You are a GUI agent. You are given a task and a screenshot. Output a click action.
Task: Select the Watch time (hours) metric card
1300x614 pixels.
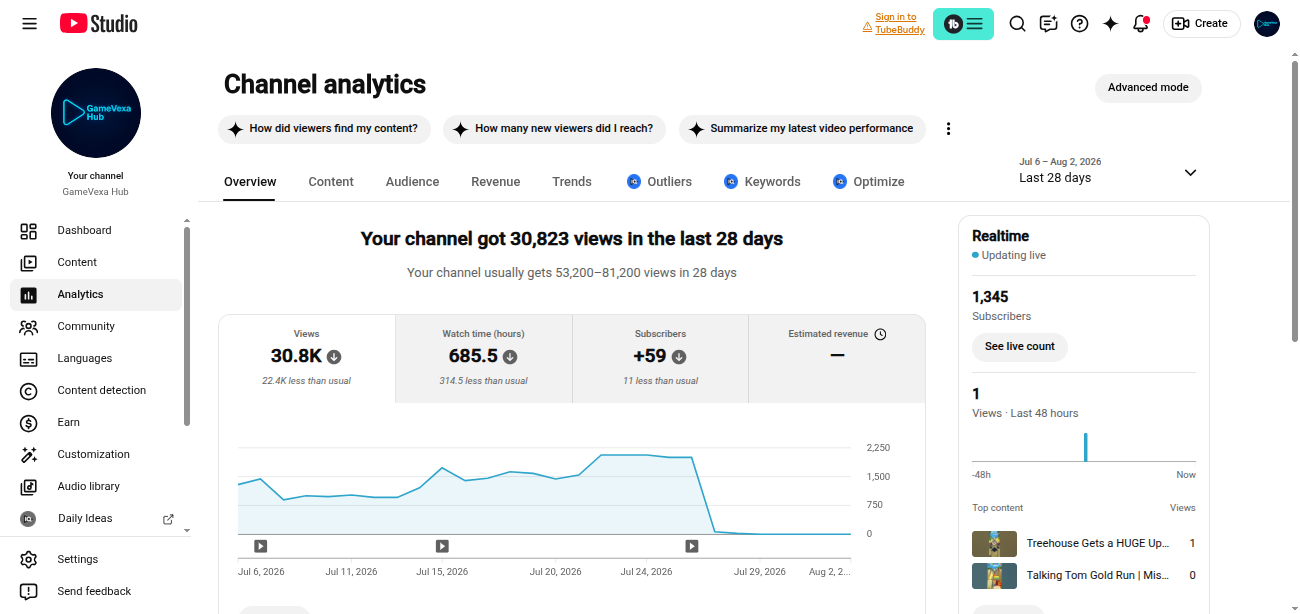click(484, 359)
